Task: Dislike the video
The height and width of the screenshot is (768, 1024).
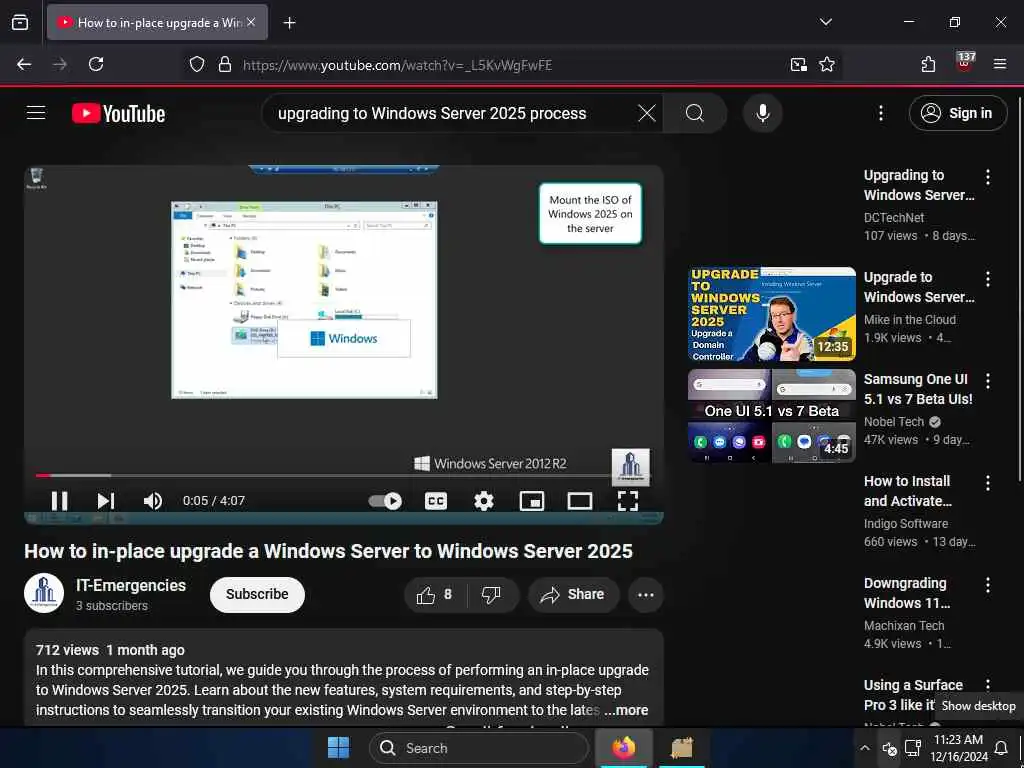Action: pyautogui.click(x=490, y=594)
